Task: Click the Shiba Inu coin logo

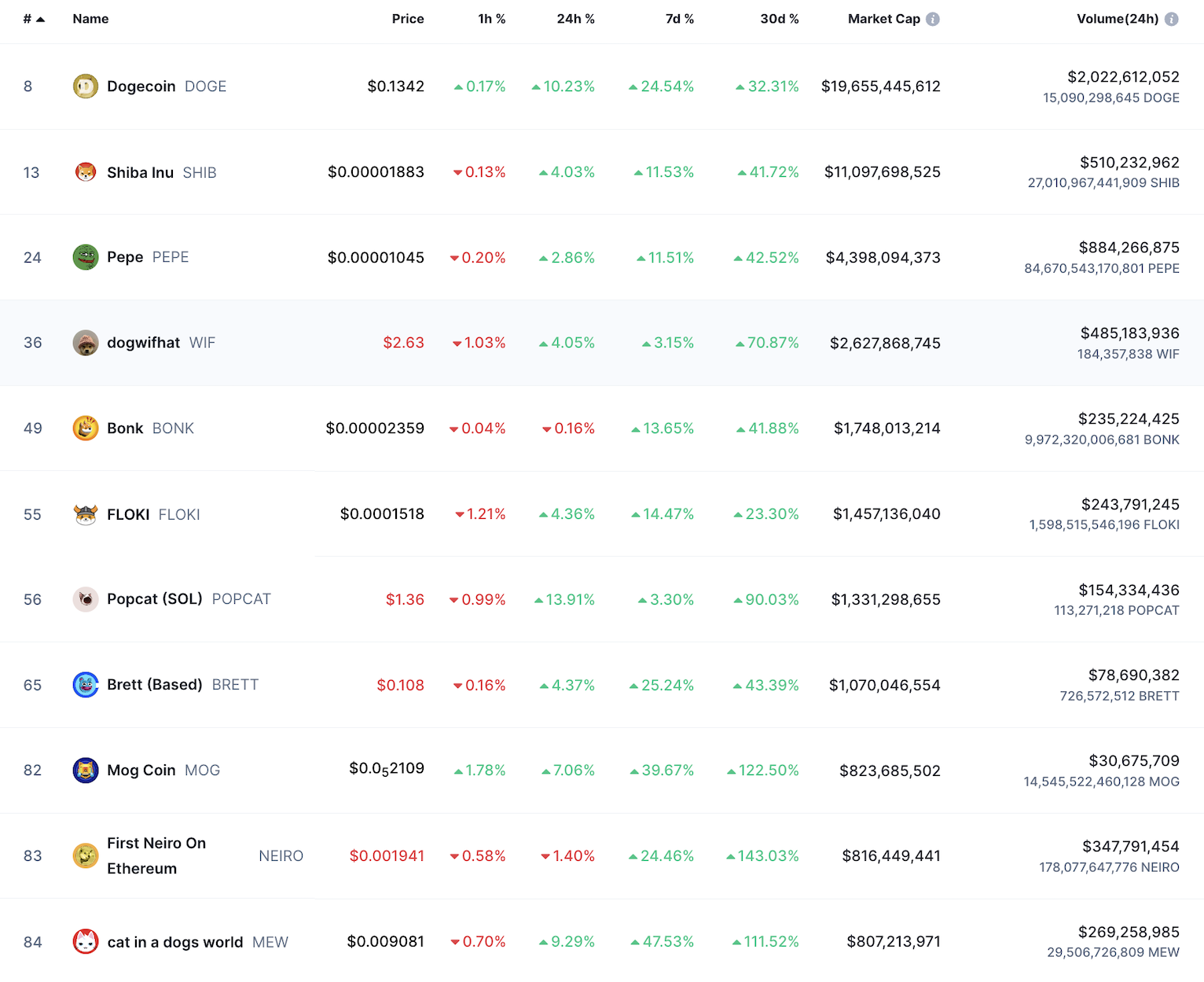Action: click(86, 172)
